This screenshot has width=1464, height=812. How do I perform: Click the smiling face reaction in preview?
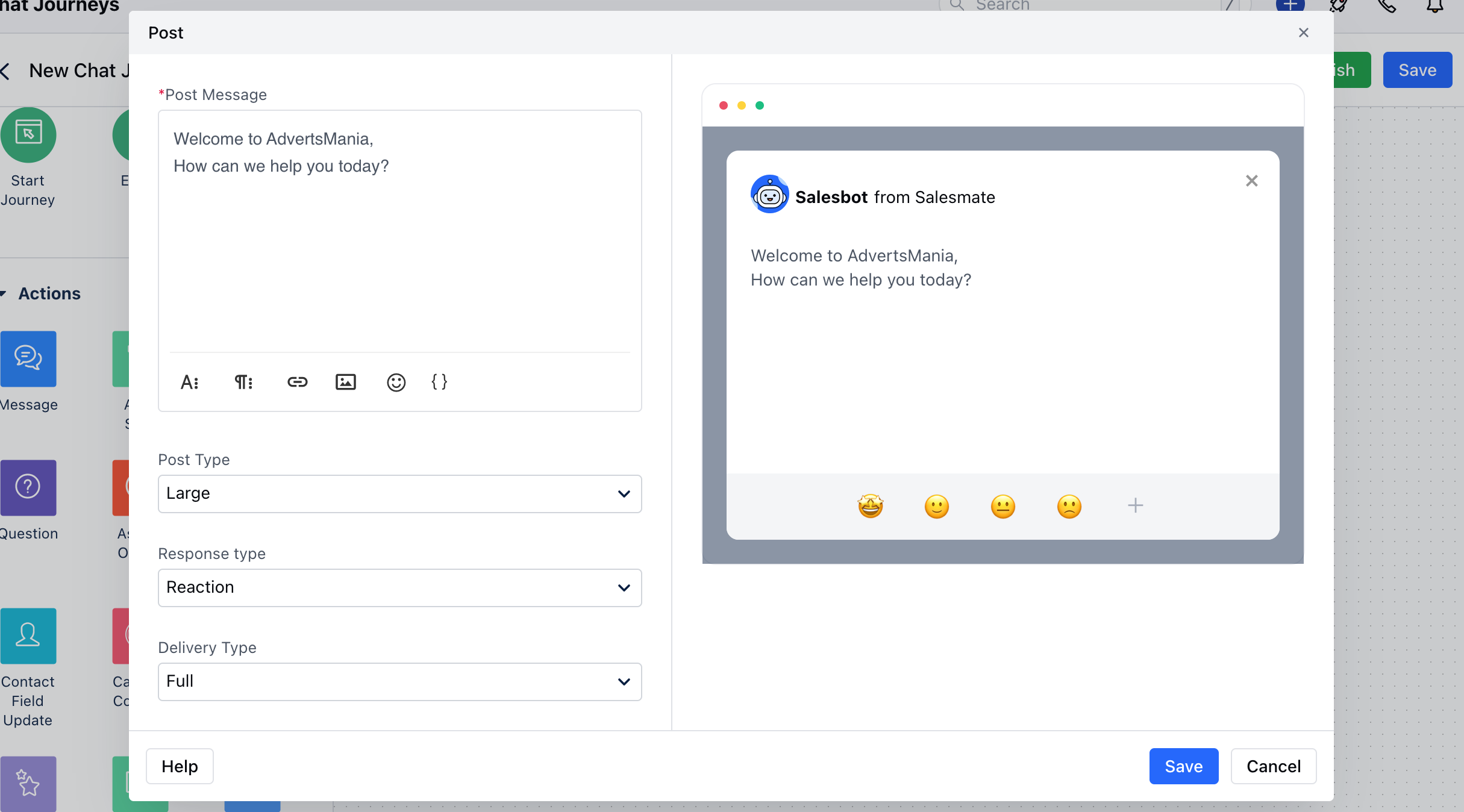point(936,506)
